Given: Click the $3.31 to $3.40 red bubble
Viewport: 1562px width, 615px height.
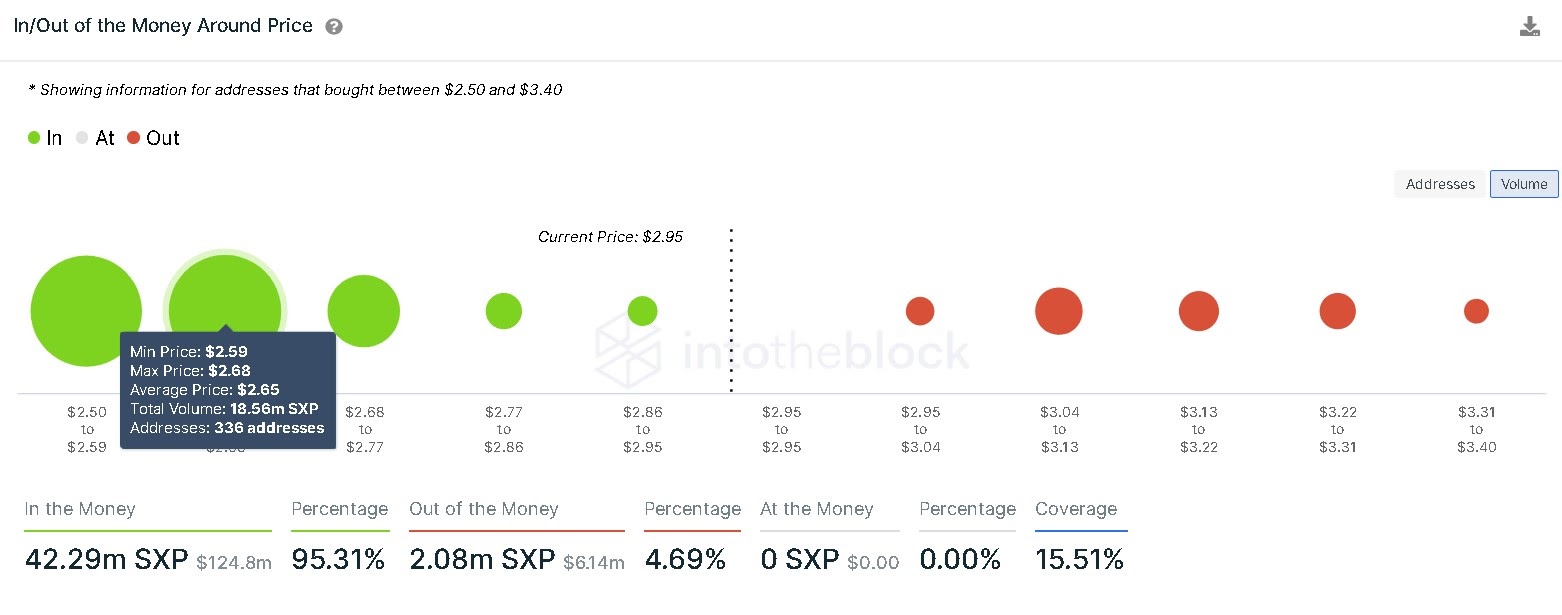Looking at the screenshot, I should [1476, 311].
